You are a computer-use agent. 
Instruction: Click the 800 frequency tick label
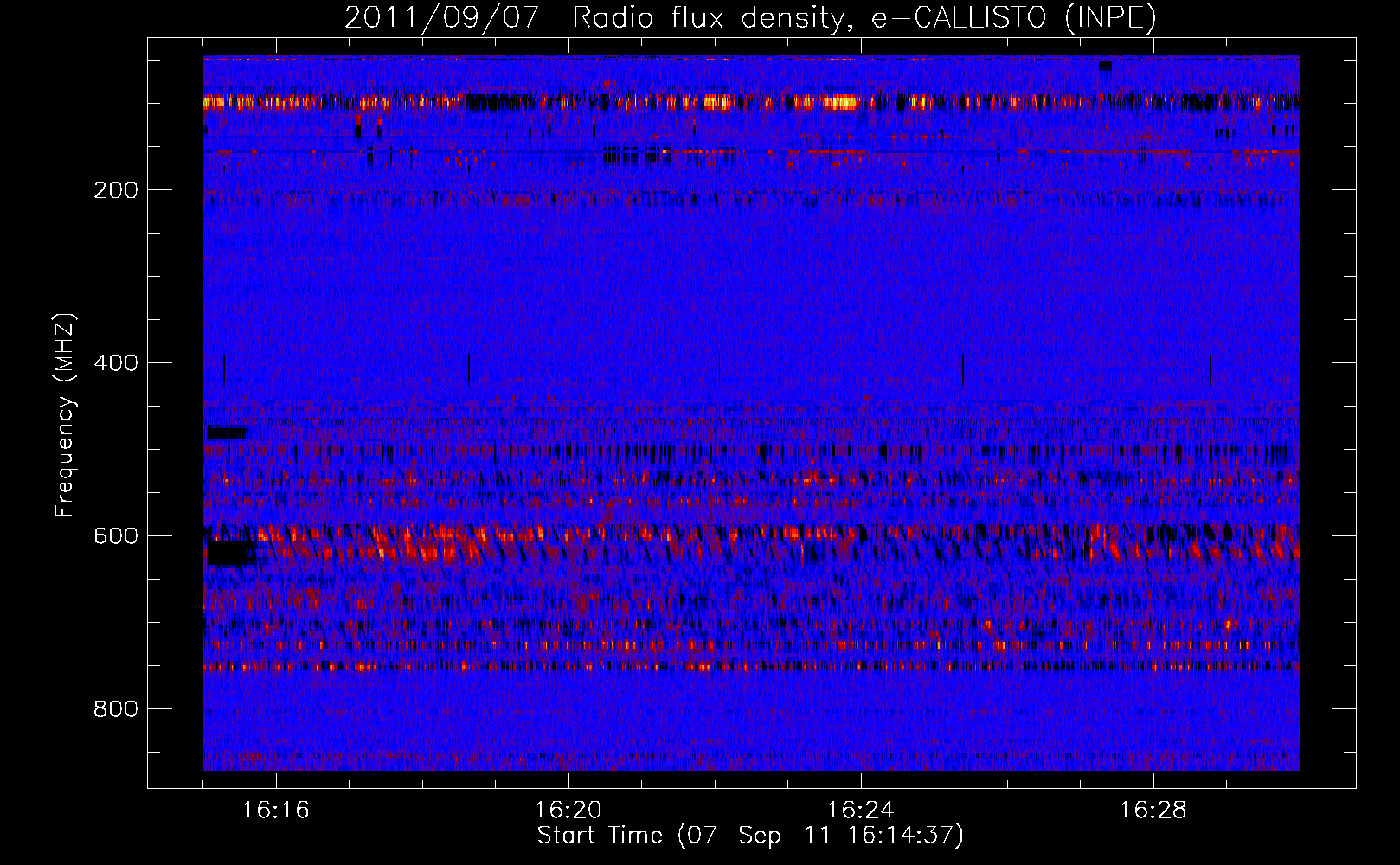coord(116,709)
